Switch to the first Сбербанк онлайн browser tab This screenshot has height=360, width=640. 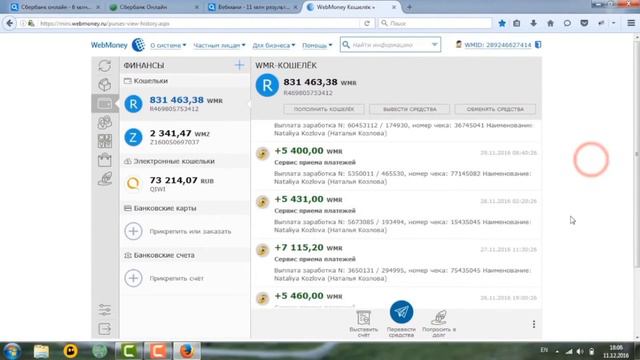(x=55, y=7)
